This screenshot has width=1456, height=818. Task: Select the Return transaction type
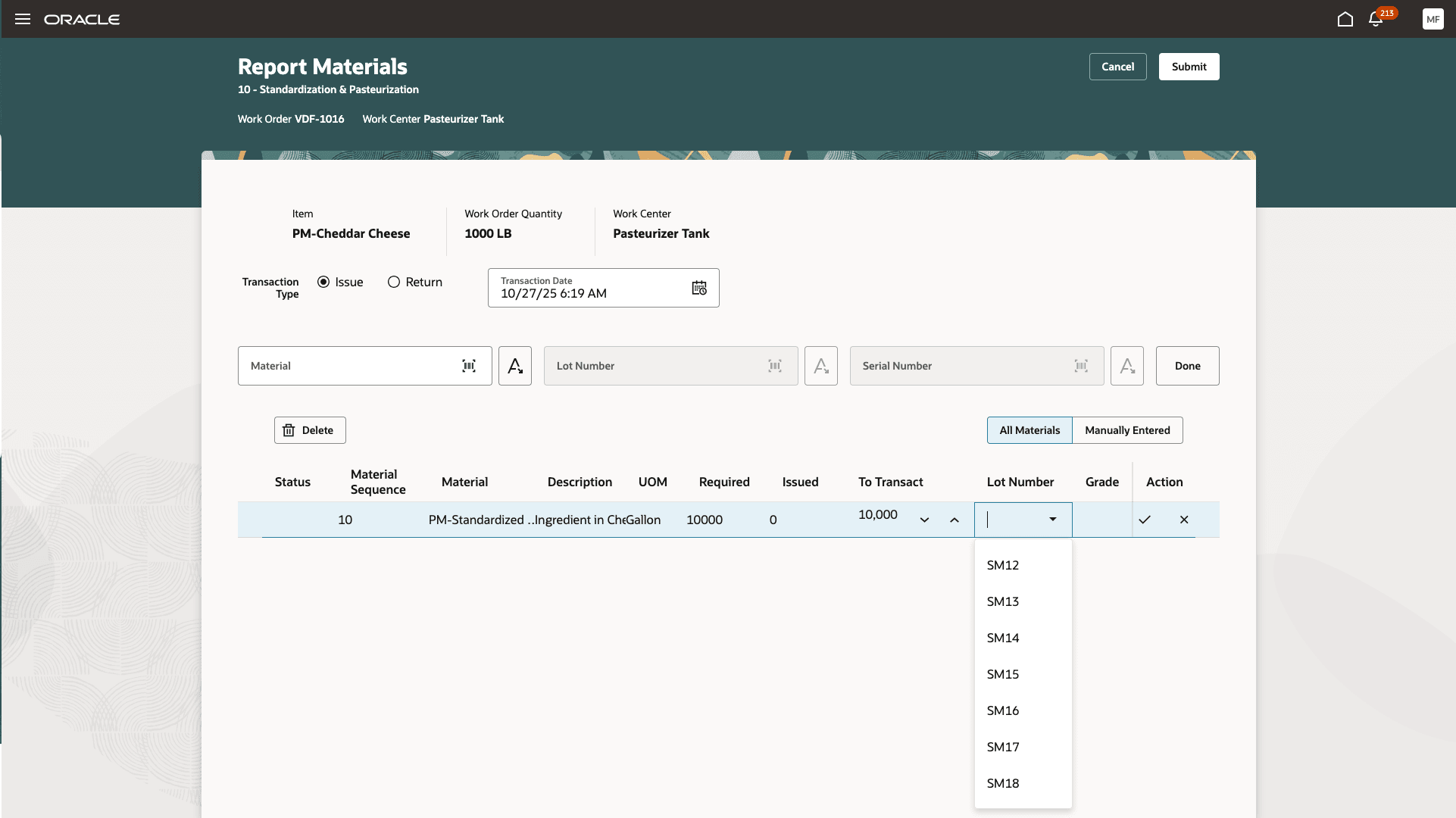click(x=394, y=282)
